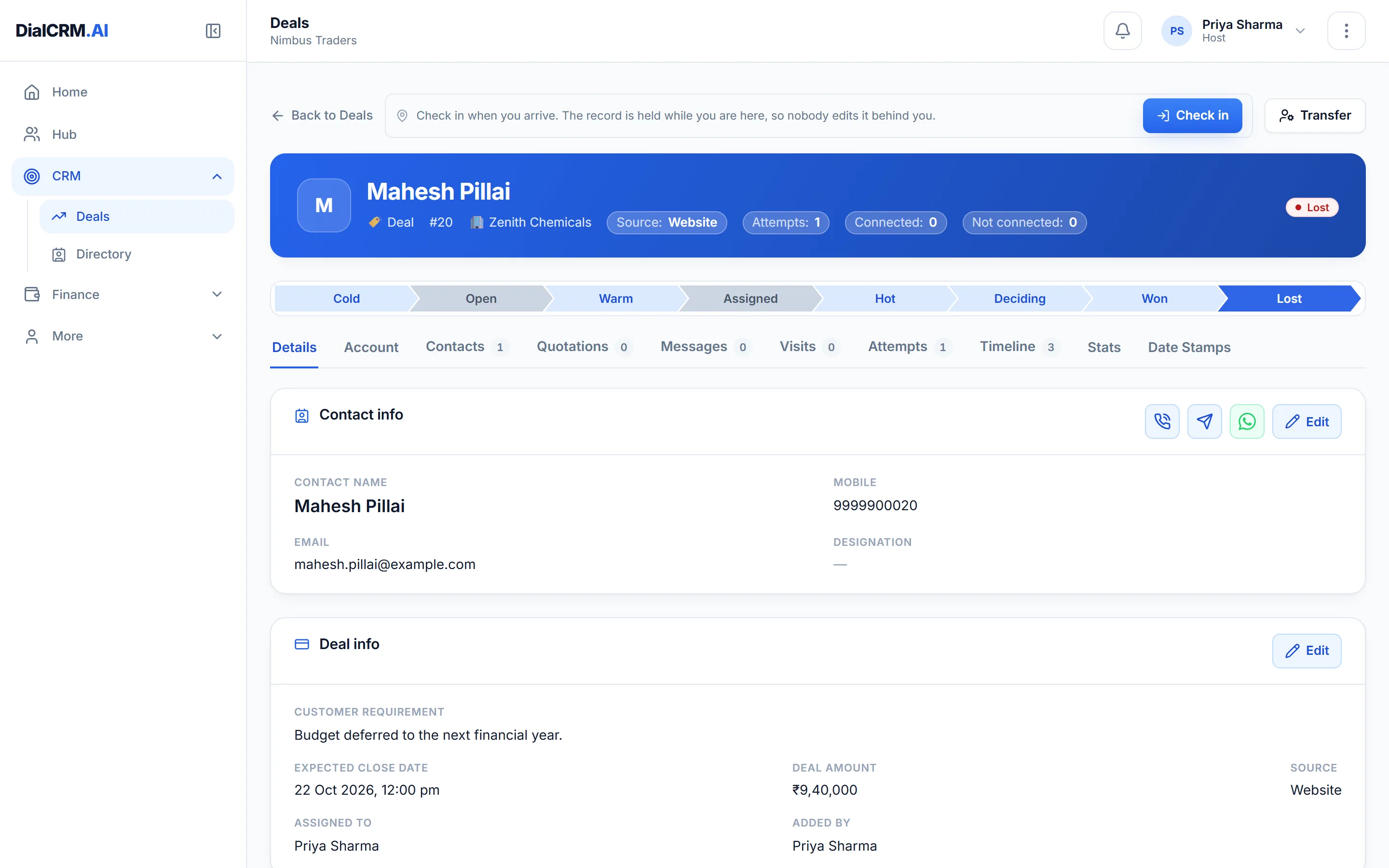Set pipeline stage to Deciding
Image resolution: width=1389 pixels, height=868 pixels.
tap(1020, 298)
